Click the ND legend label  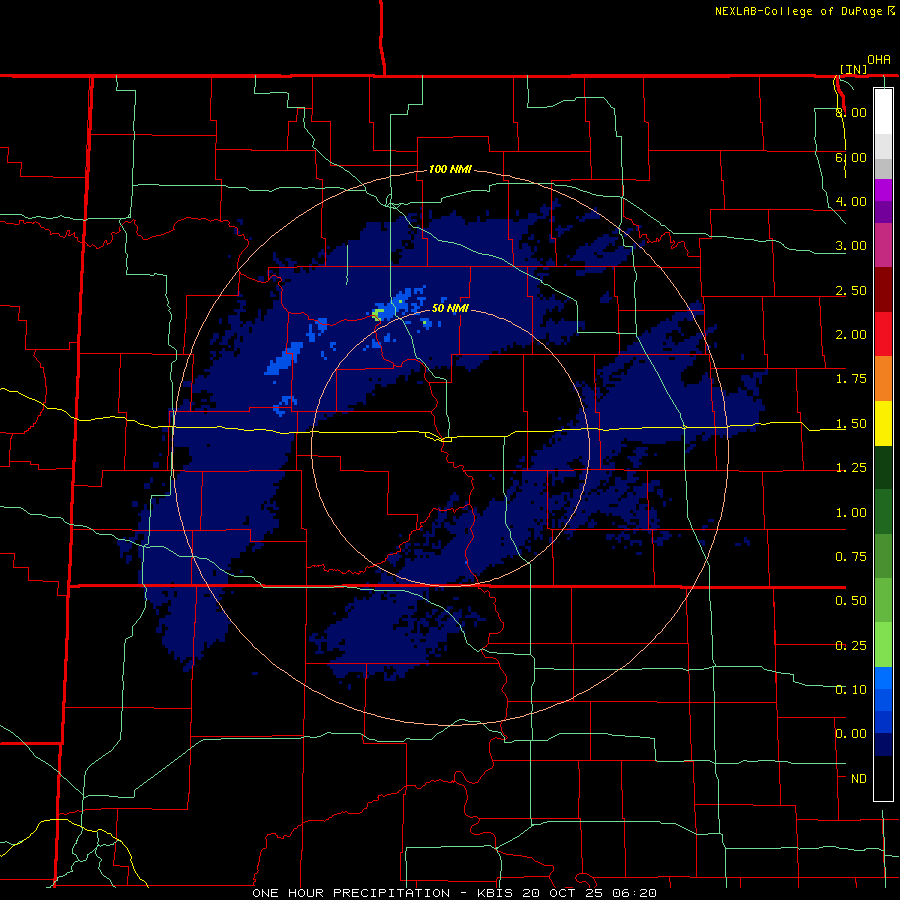coord(859,779)
